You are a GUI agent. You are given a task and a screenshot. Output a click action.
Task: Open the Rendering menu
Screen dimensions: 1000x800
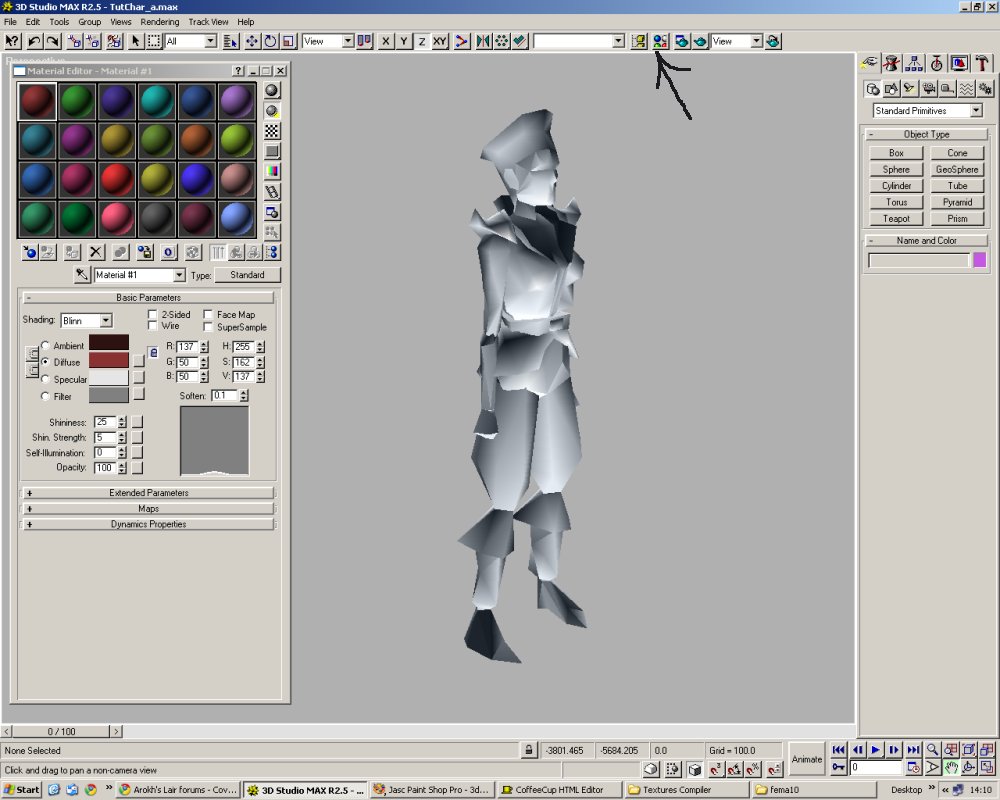point(159,22)
